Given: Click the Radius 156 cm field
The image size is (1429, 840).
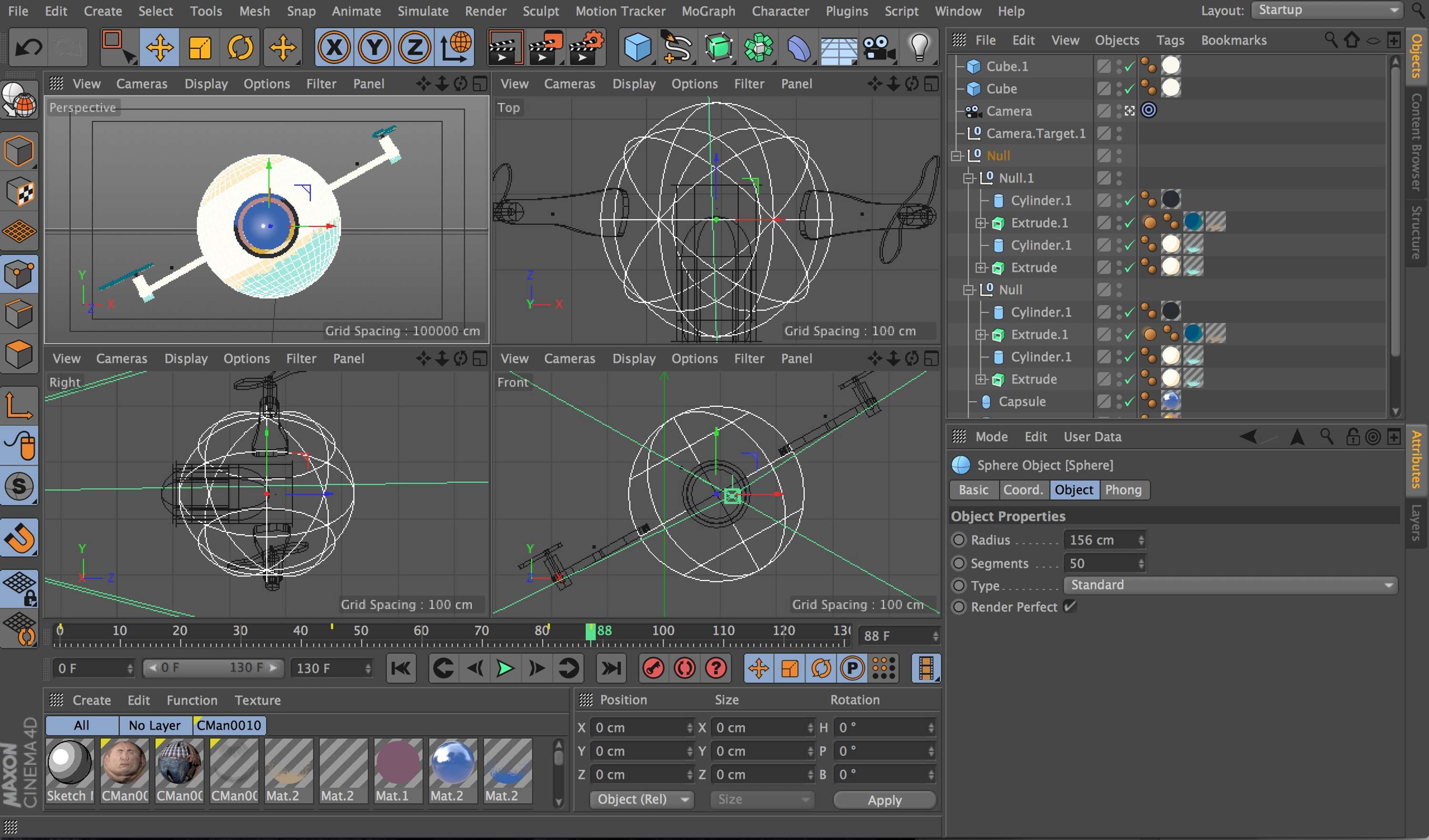Looking at the screenshot, I should pyautogui.click(x=1104, y=540).
